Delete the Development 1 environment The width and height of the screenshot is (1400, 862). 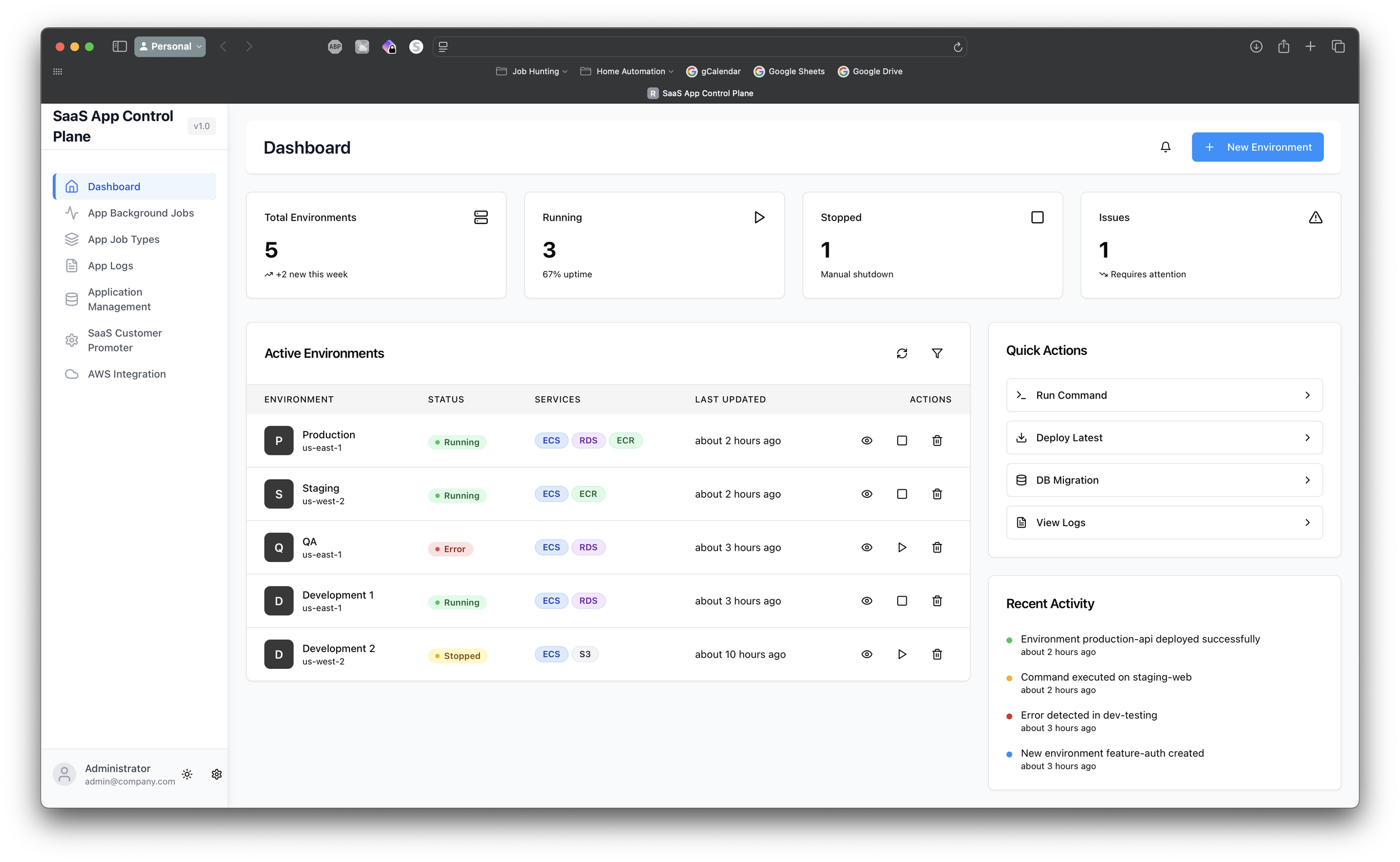[937, 601]
